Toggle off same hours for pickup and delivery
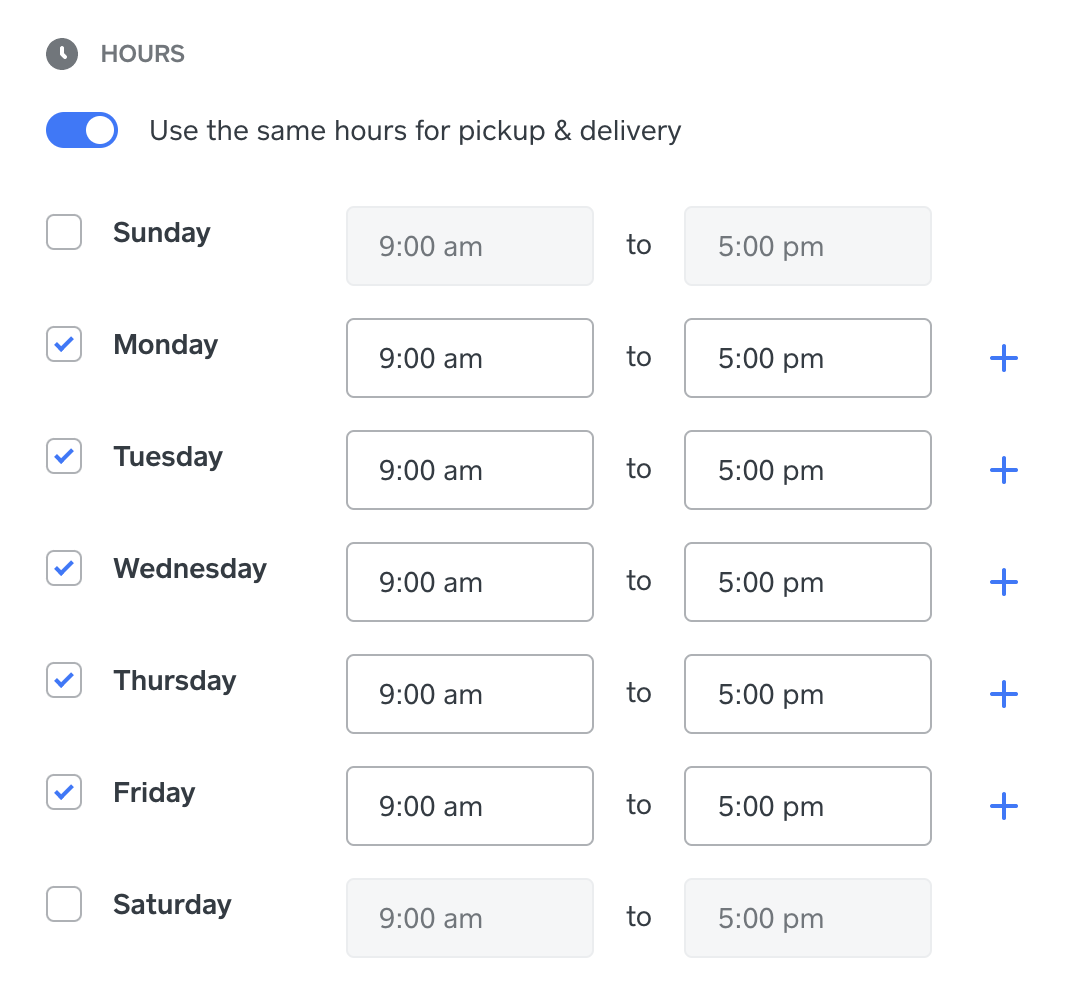The width and height of the screenshot is (1066, 988). pos(81,130)
